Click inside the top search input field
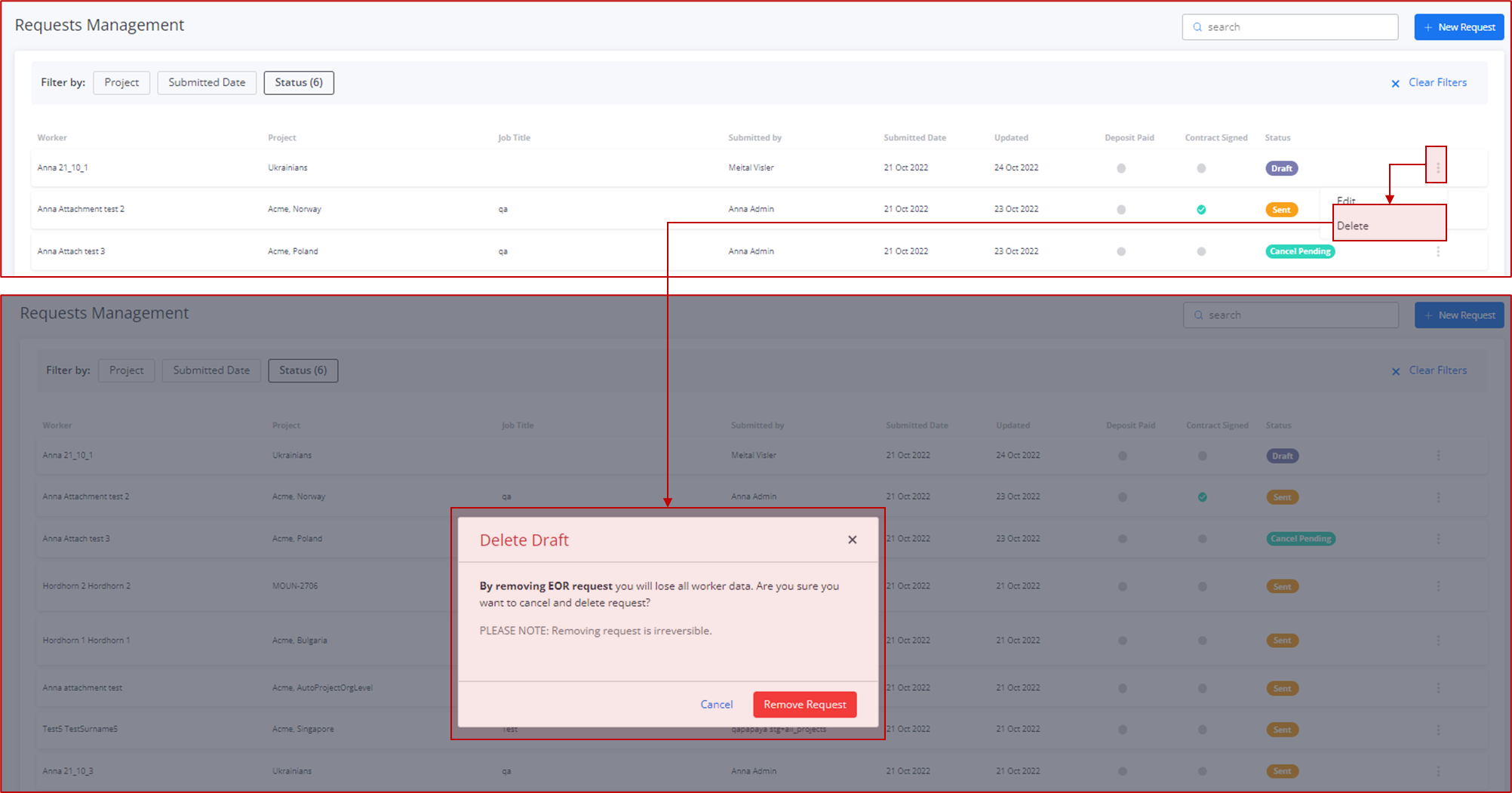The height and width of the screenshot is (793, 1512). [1290, 26]
